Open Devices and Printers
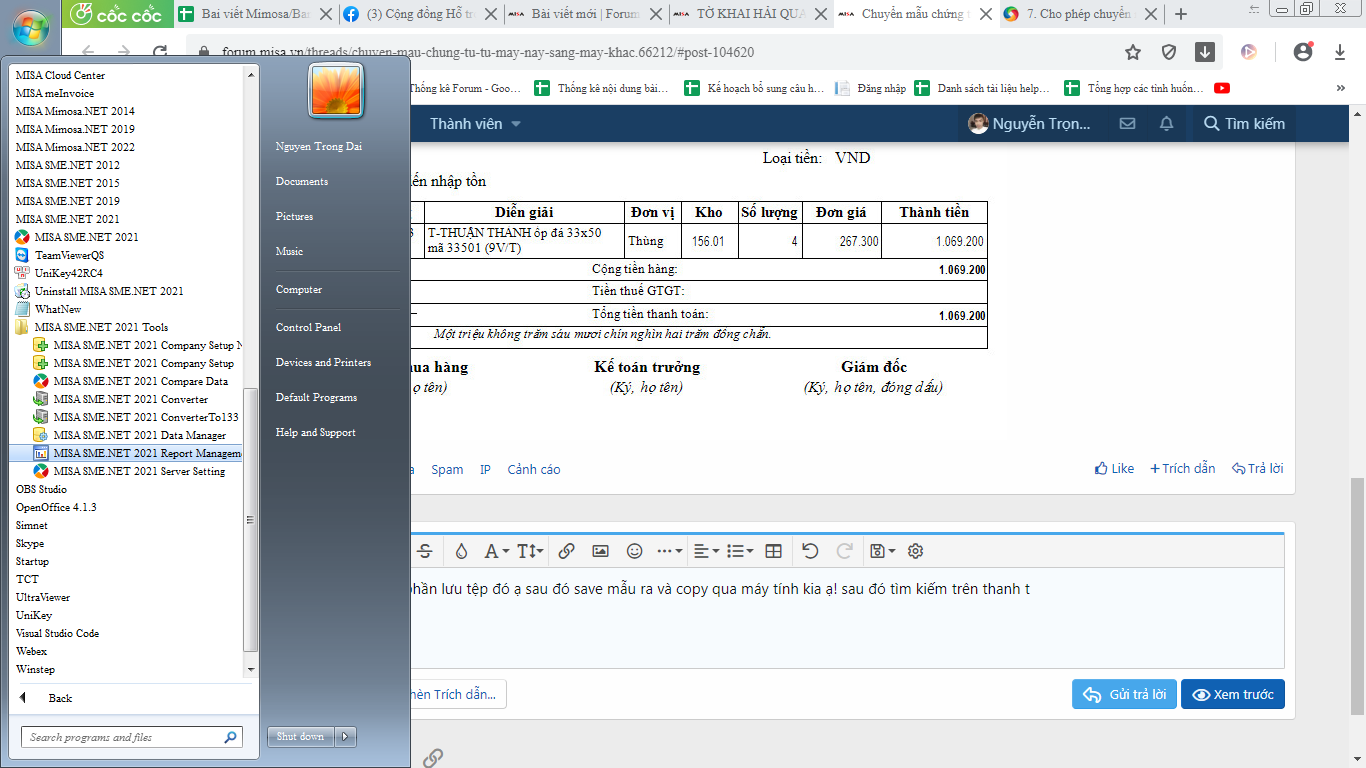This screenshot has width=1366, height=768. (323, 362)
